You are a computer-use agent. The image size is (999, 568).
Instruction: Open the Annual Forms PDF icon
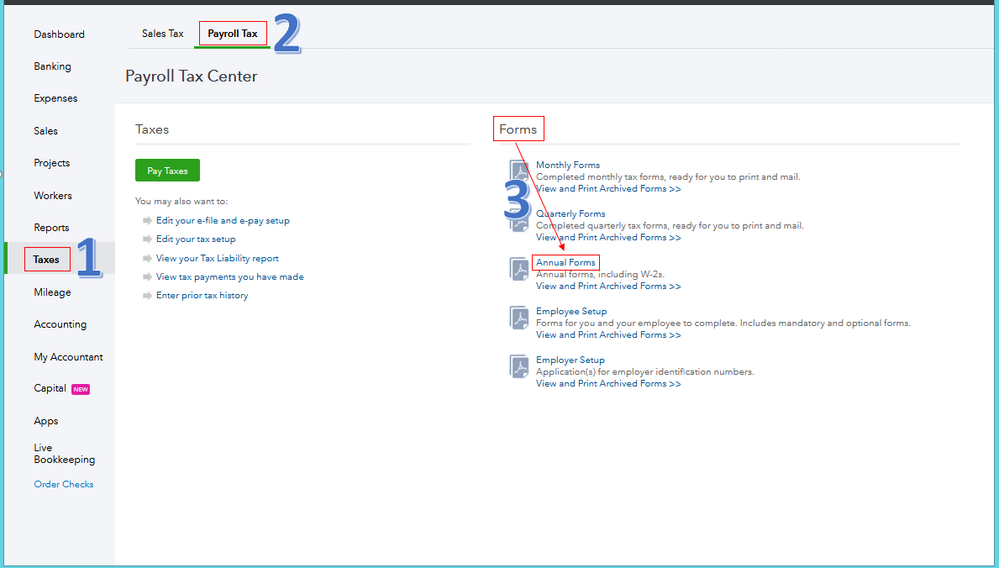[520, 269]
